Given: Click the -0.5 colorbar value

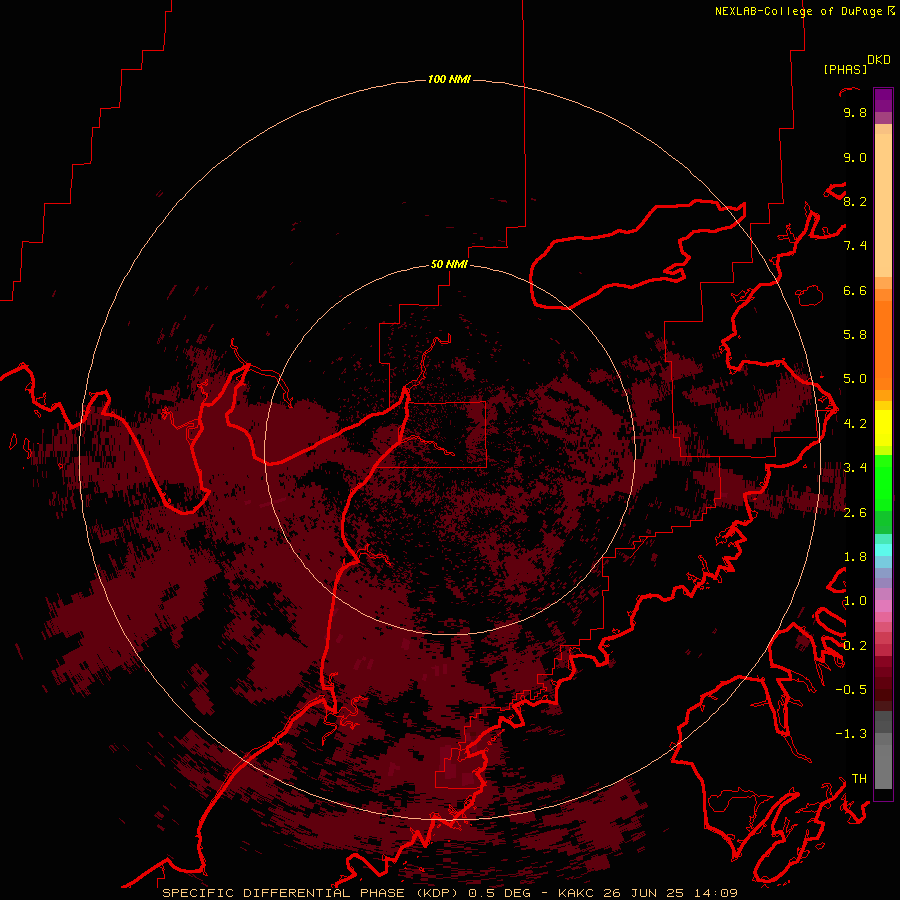Looking at the screenshot, I should (x=851, y=690).
